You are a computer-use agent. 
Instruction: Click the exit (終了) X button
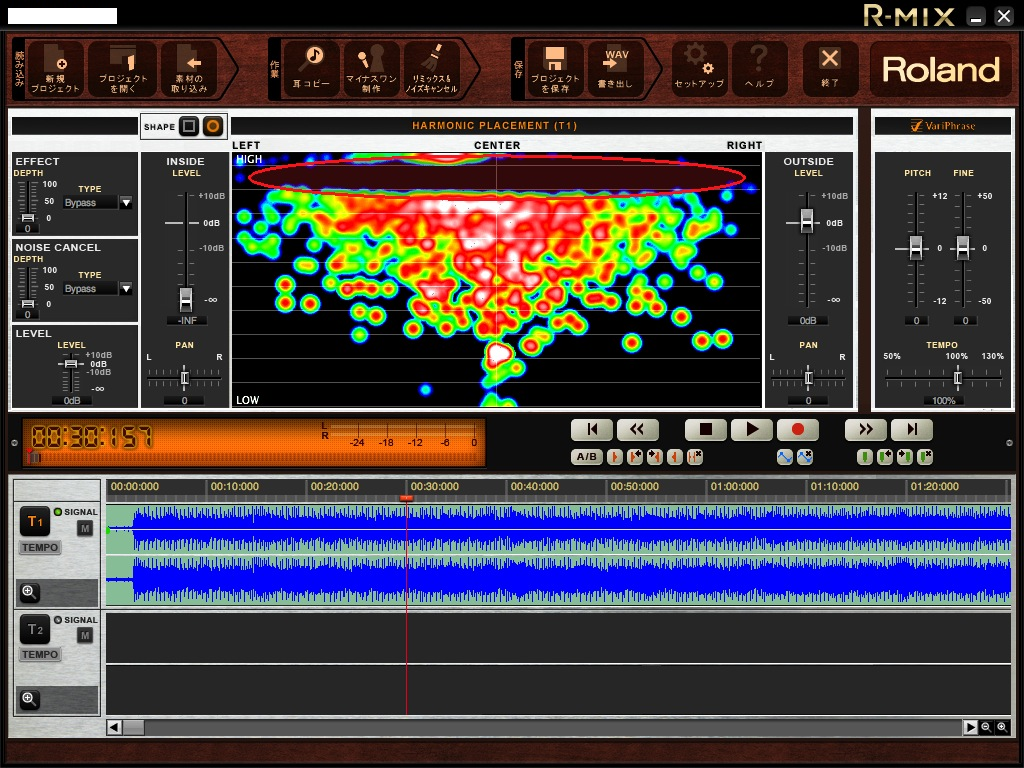[830, 69]
